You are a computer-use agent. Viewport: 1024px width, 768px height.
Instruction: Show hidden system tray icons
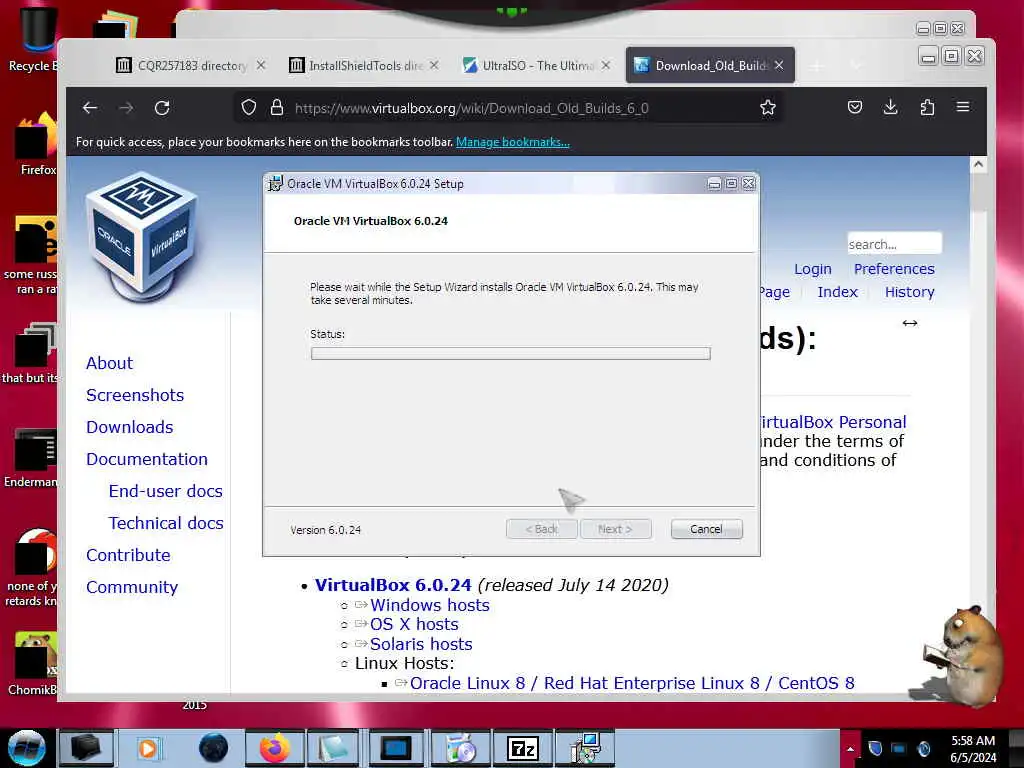pyautogui.click(x=850, y=749)
